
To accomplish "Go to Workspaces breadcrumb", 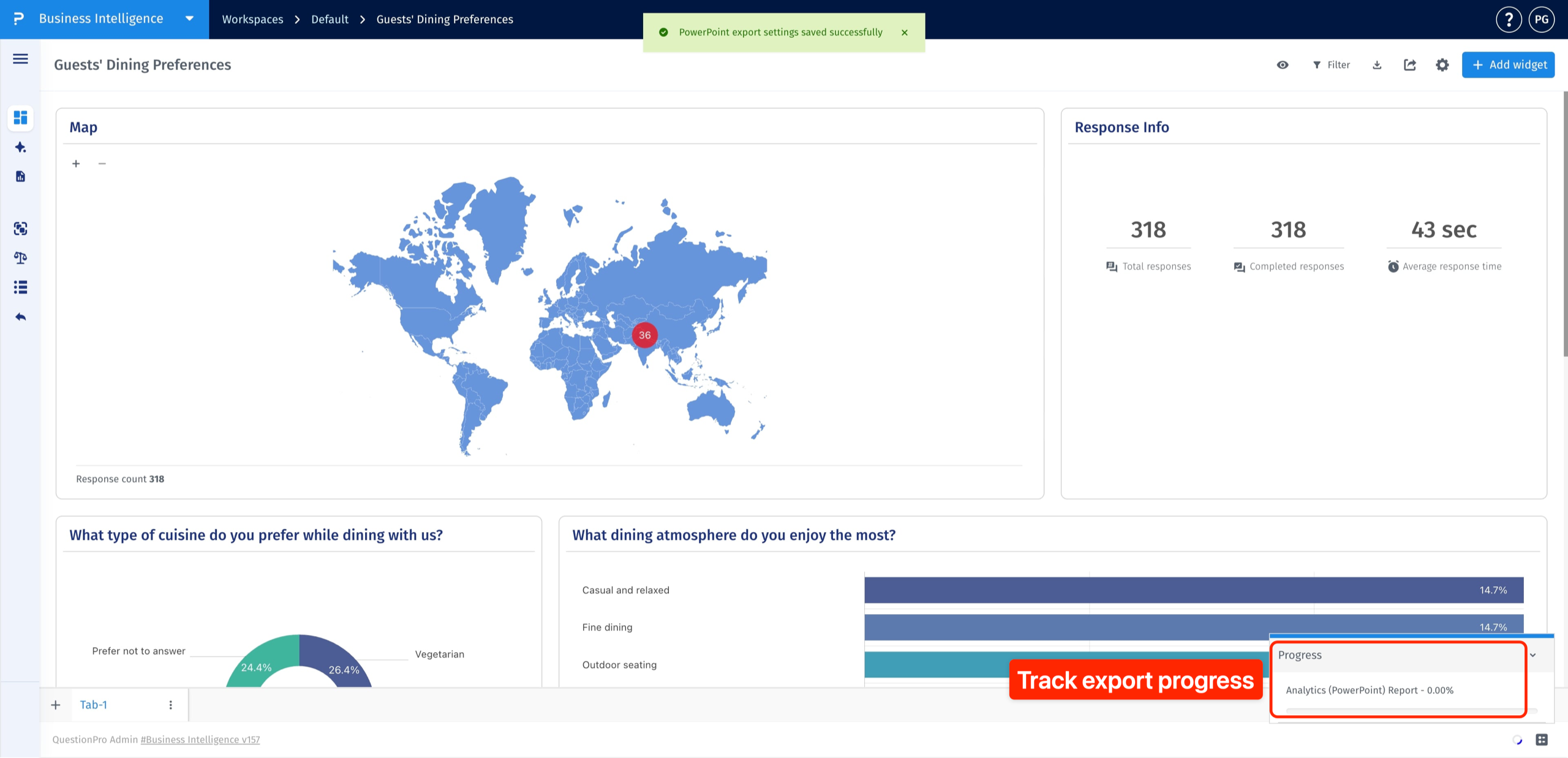I will [x=252, y=20].
